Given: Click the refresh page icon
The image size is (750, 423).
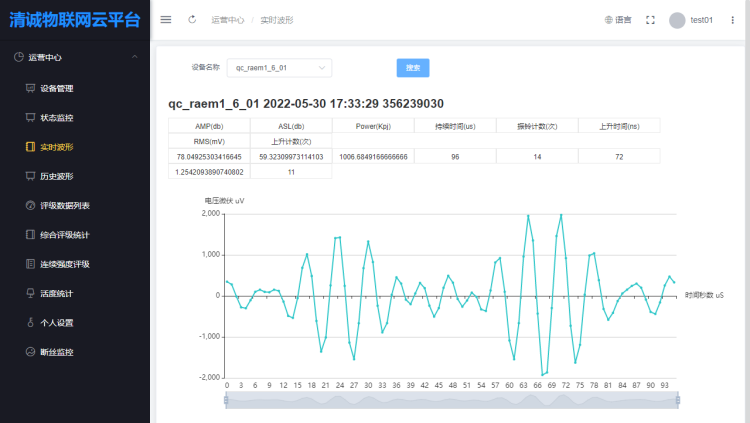Looking at the screenshot, I should [x=192, y=20].
